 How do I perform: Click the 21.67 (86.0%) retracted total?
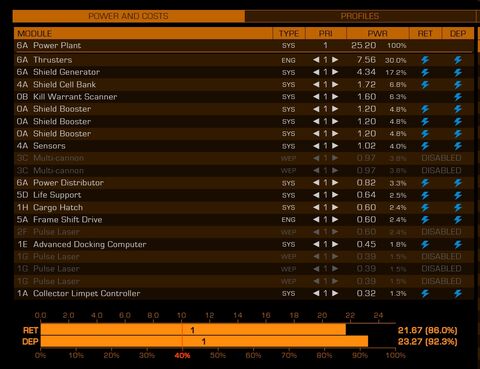tap(427, 330)
